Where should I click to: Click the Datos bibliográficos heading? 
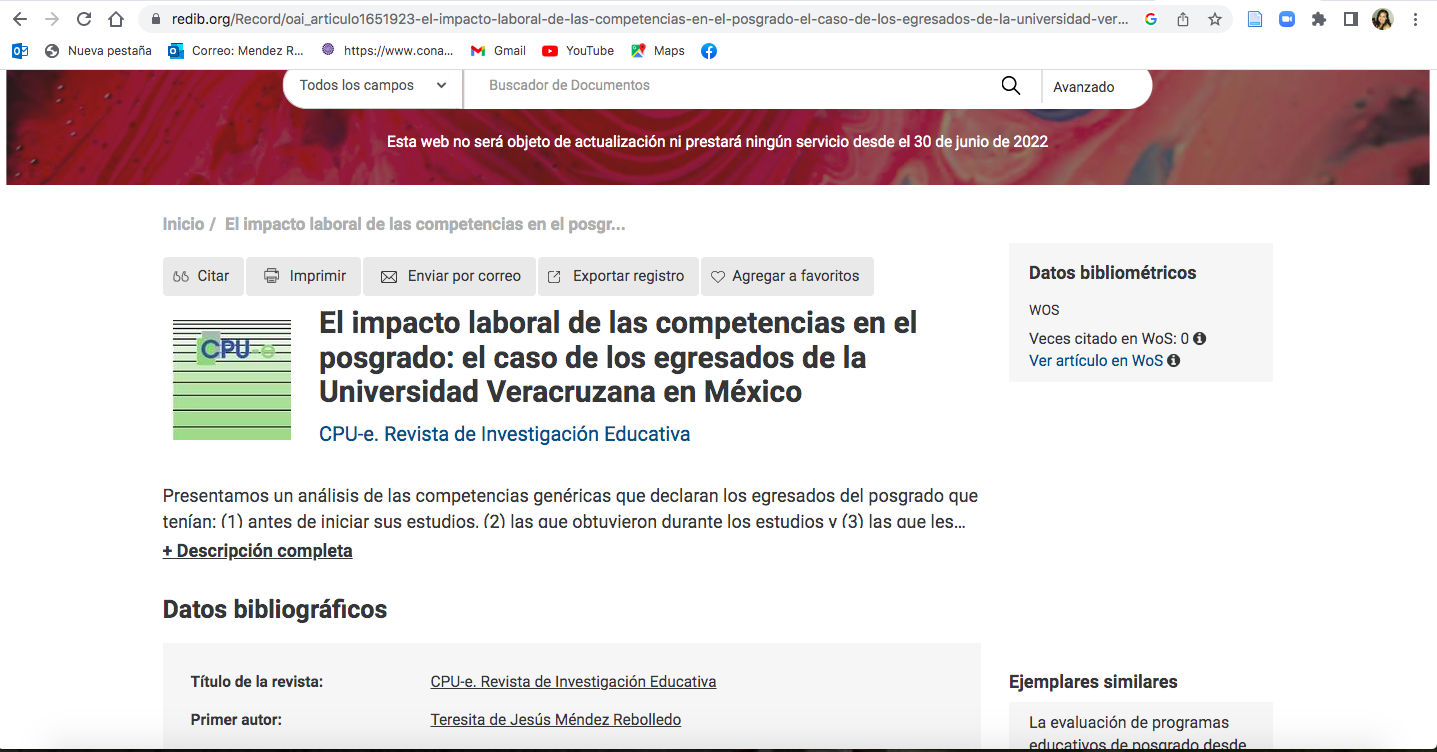275,609
